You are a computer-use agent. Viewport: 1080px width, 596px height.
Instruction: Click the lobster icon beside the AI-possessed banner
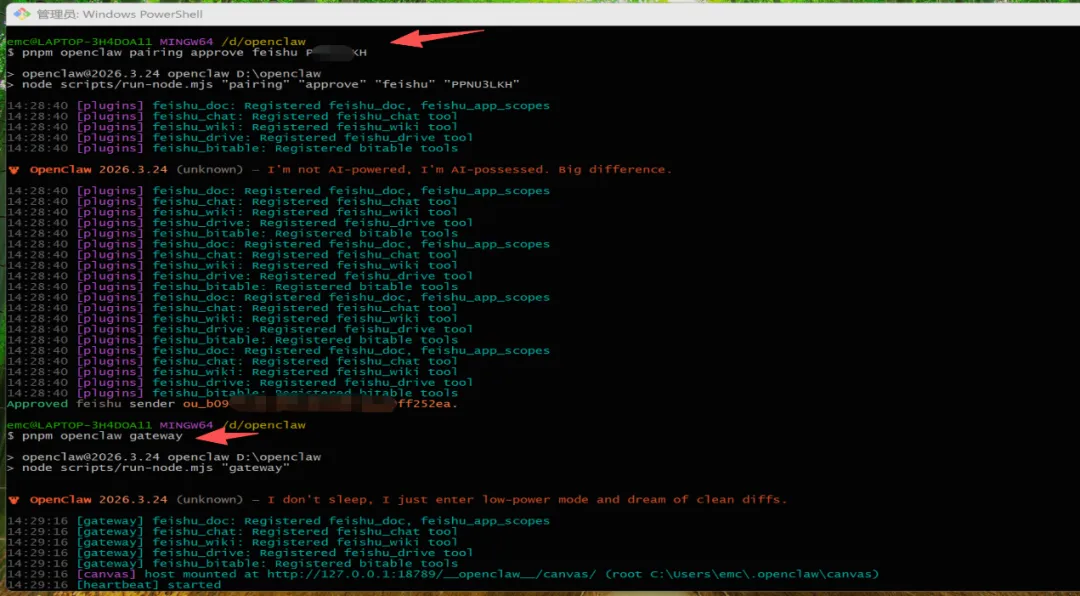click(x=14, y=169)
